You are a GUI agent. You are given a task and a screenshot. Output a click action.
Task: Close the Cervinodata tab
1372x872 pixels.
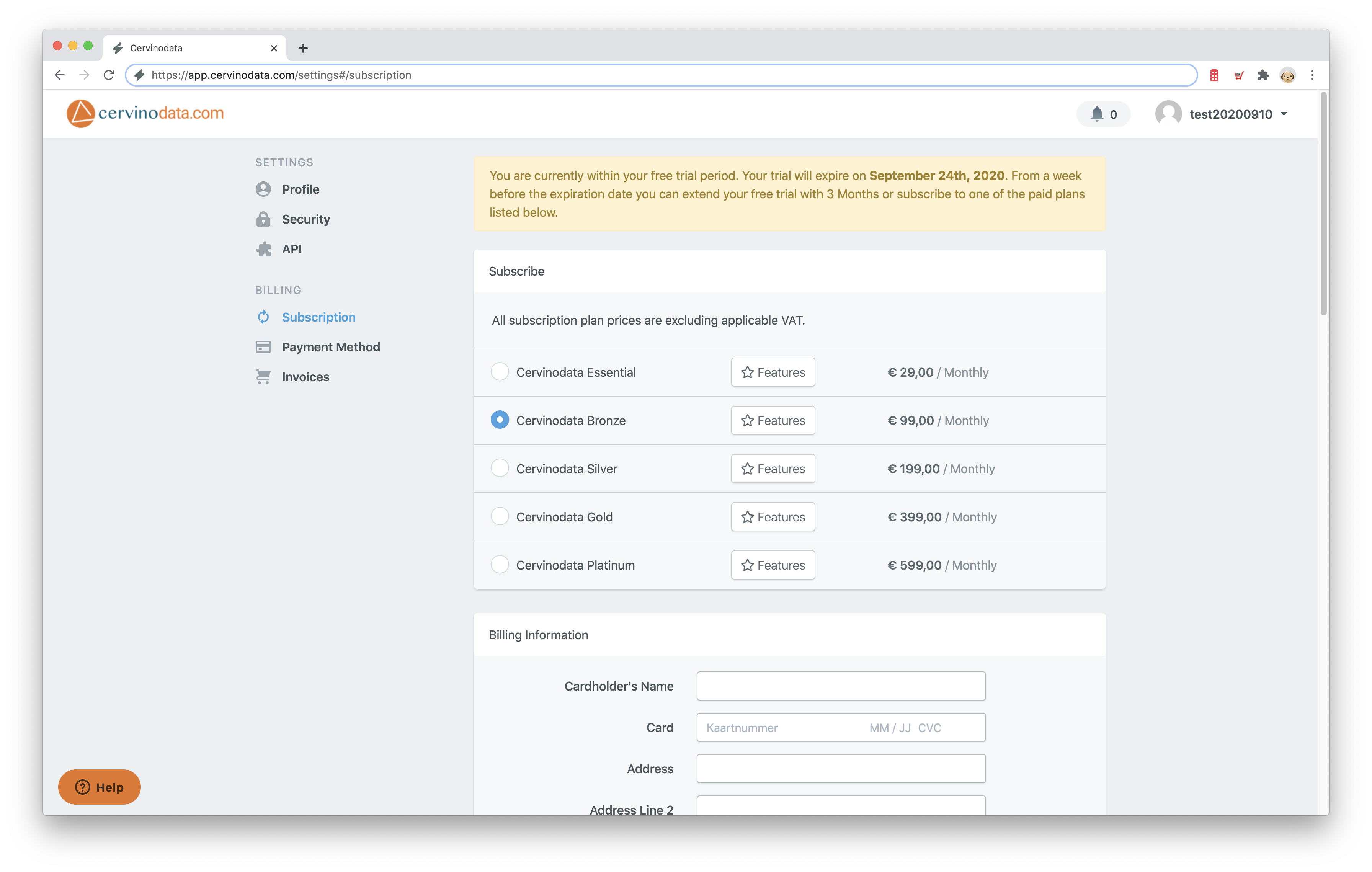click(274, 48)
